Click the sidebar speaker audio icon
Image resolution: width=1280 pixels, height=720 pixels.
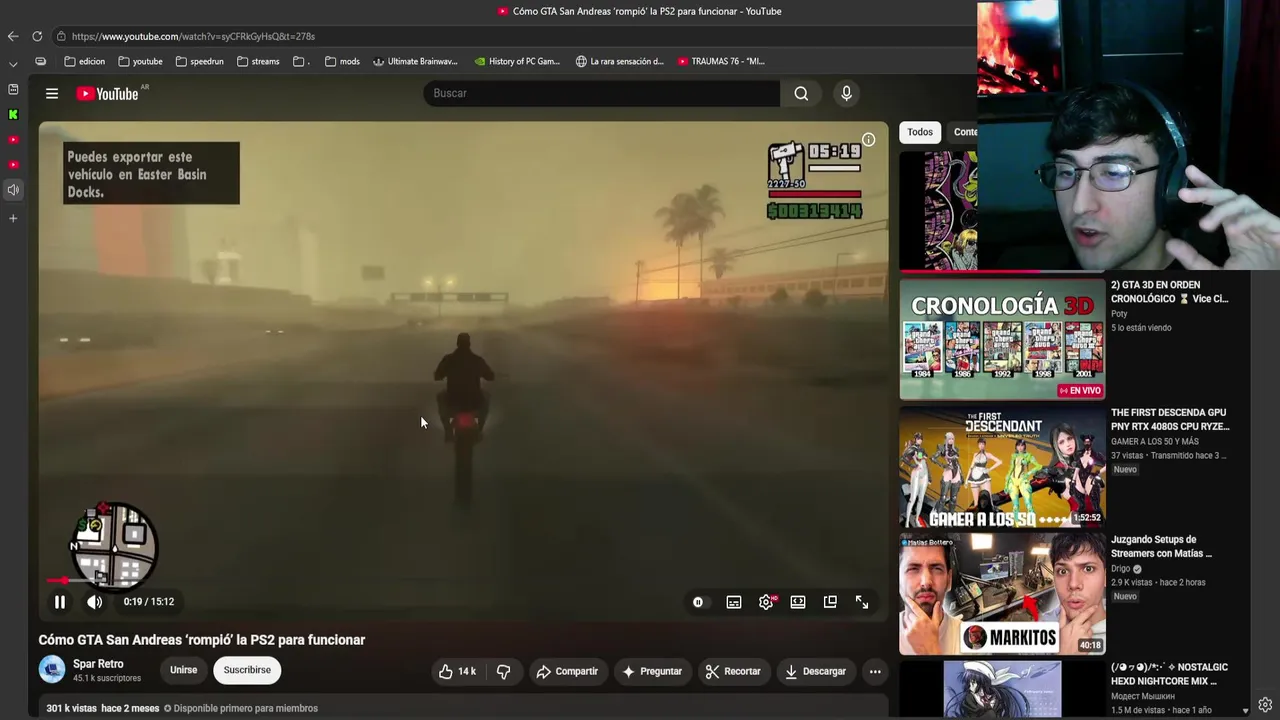pyautogui.click(x=13, y=190)
